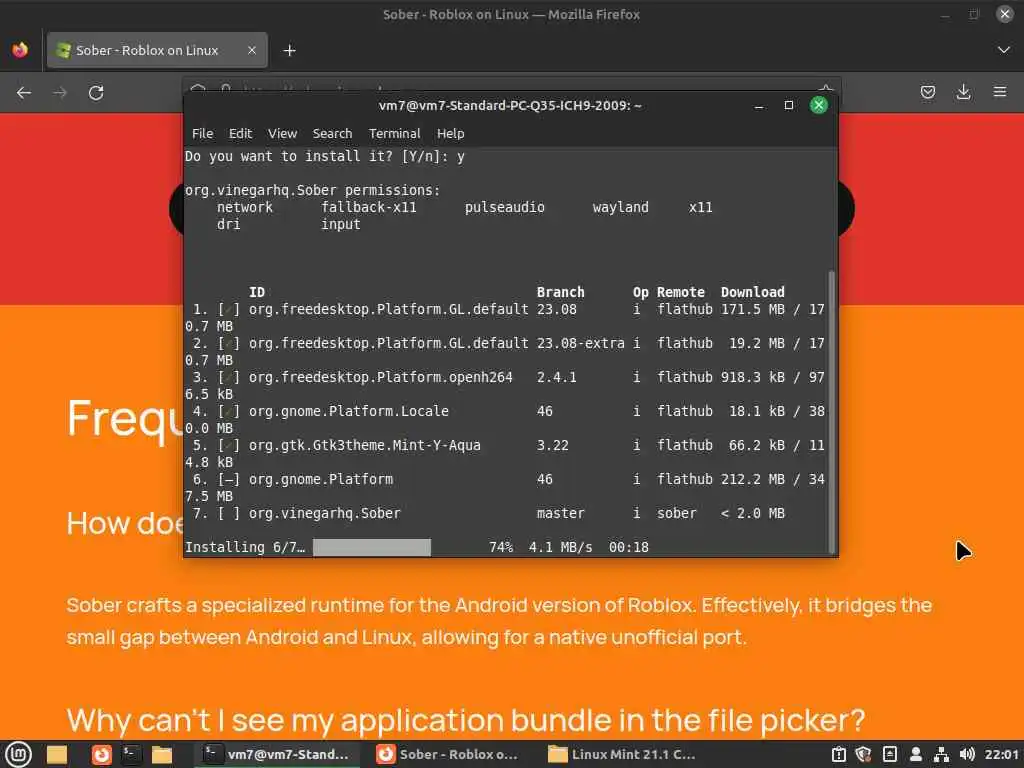Close the Sober - Roblox on Linux tab

[251, 50]
